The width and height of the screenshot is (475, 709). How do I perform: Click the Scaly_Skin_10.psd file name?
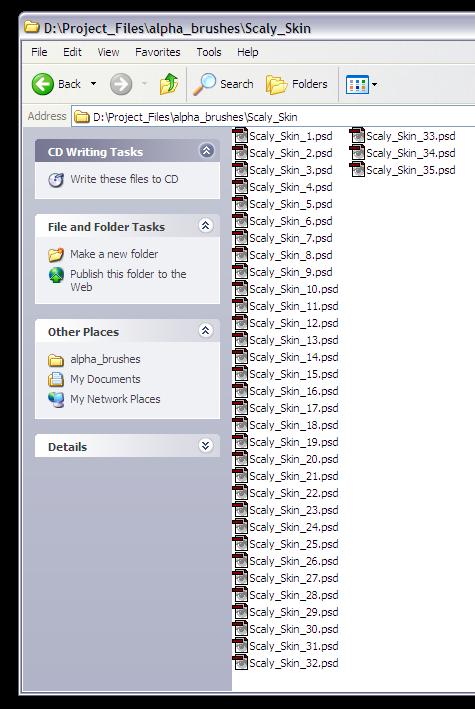[294, 289]
